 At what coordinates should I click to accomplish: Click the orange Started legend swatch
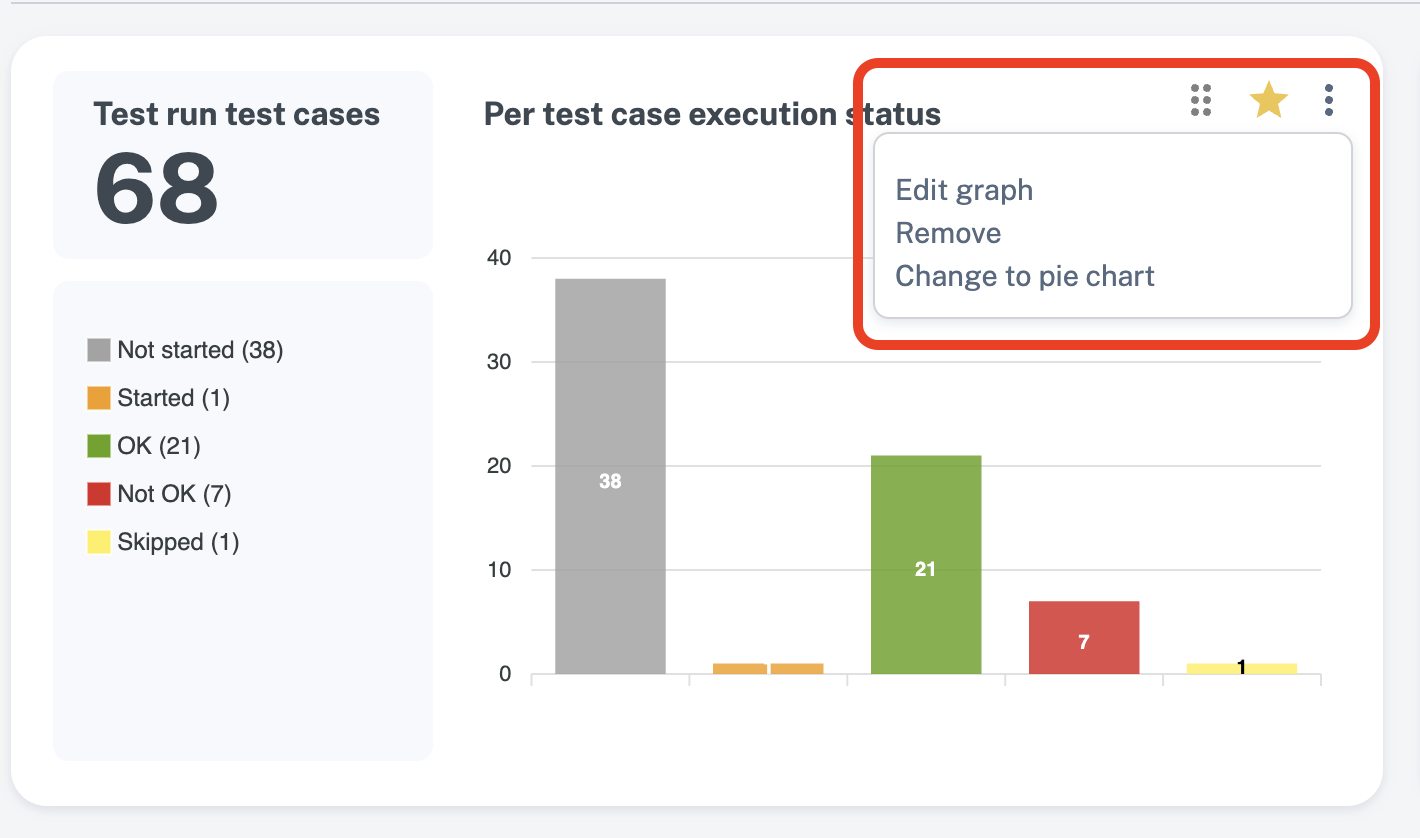[x=98, y=398]
